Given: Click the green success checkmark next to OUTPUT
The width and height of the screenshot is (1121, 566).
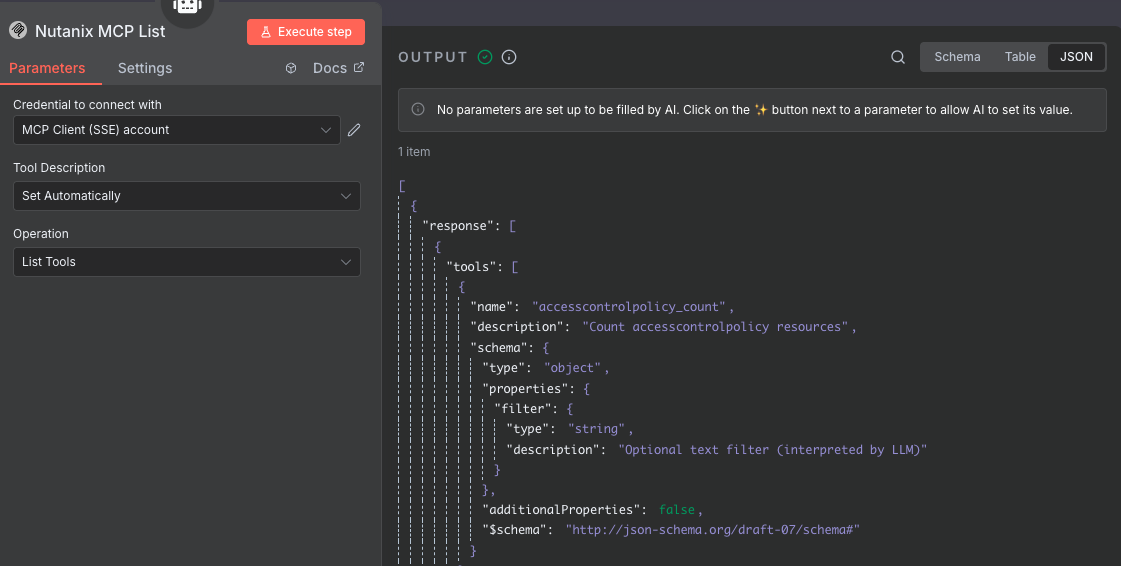Looking at the screenshot, I should tap(485, 57).
